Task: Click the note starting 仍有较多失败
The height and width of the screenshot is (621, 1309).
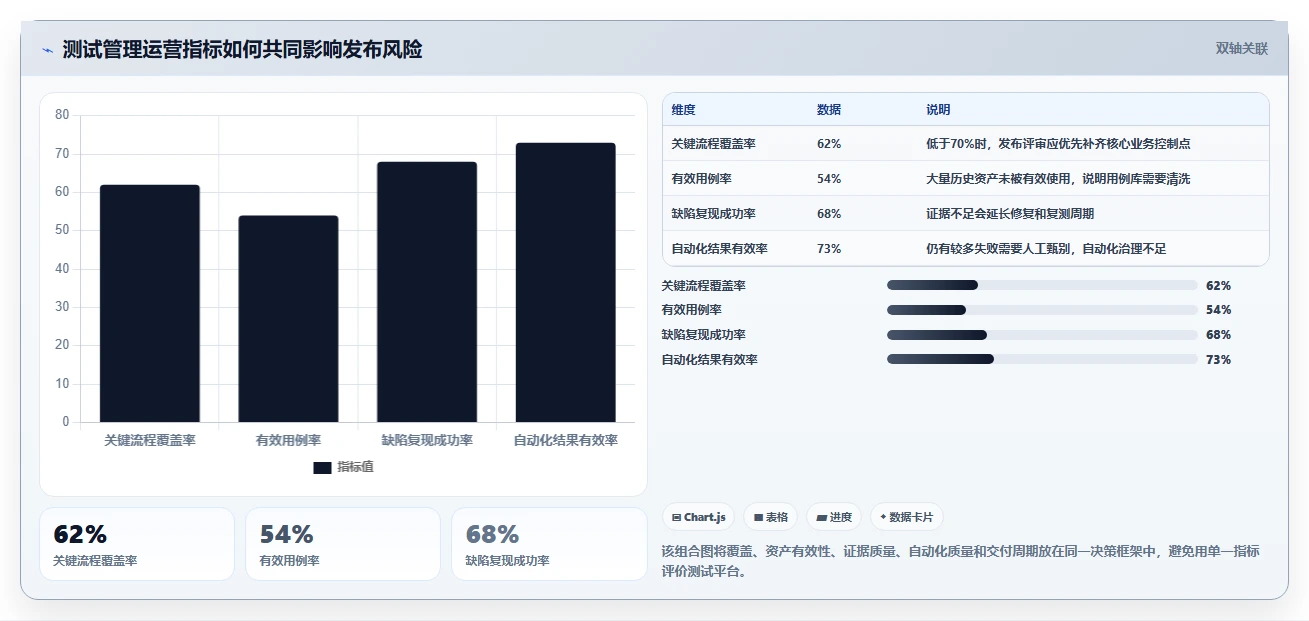Action: 1046,248
